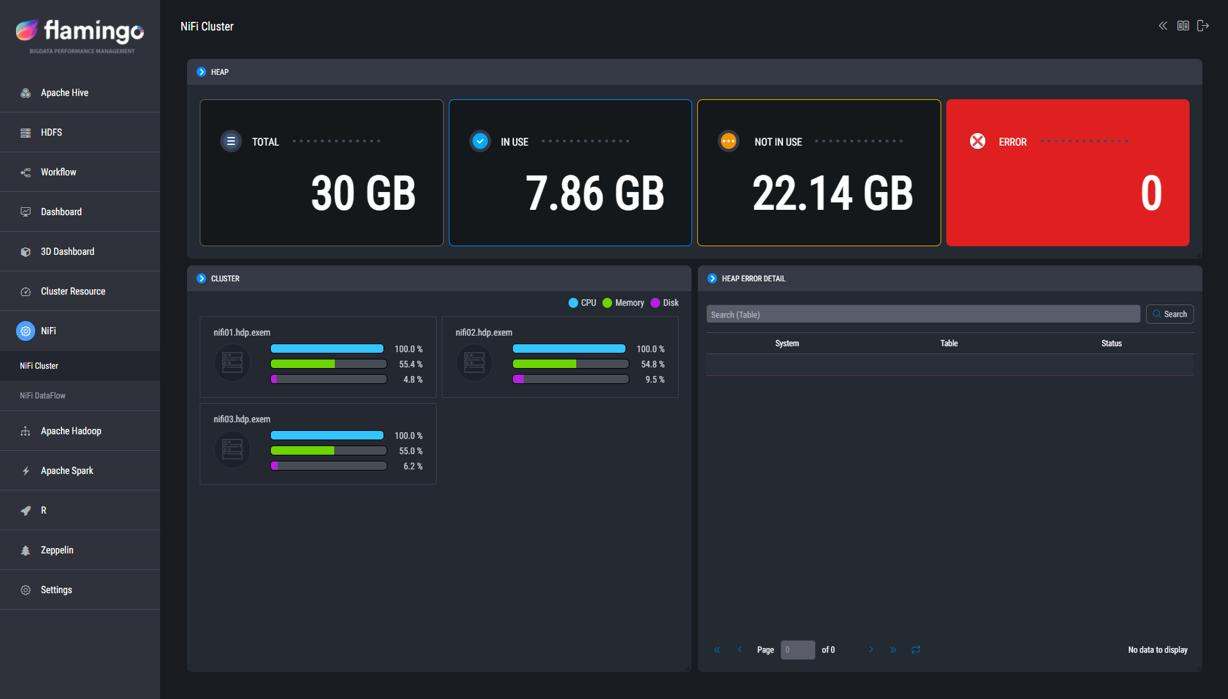Click the nifi02 disk value 9.5 %
This screenshot has height=699, width=1228.
[x=655, y=380]
